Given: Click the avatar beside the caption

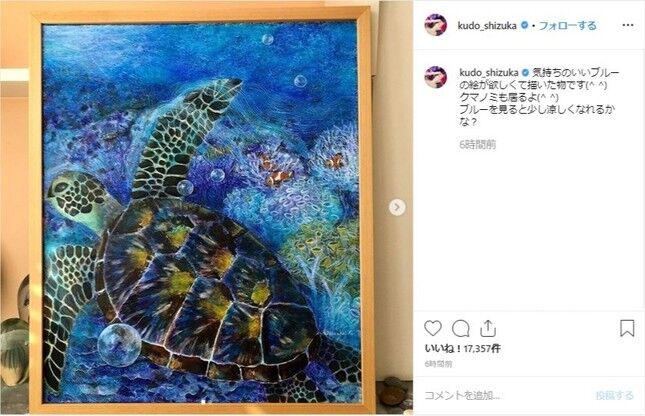Looking at the screenshot, I should tap(436, 77).
